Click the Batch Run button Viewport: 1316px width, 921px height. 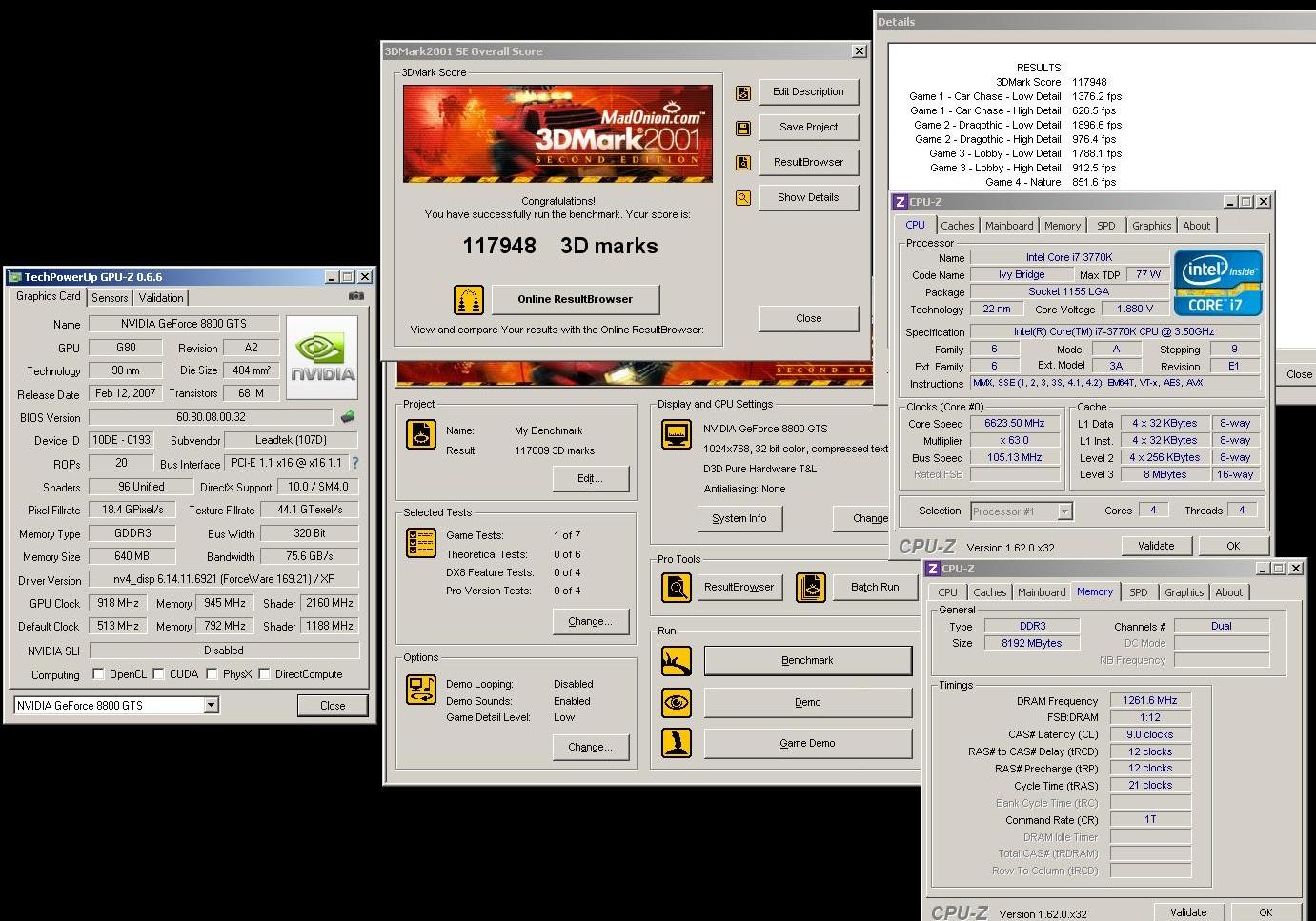pyautogui.click(x=875, y=587)
